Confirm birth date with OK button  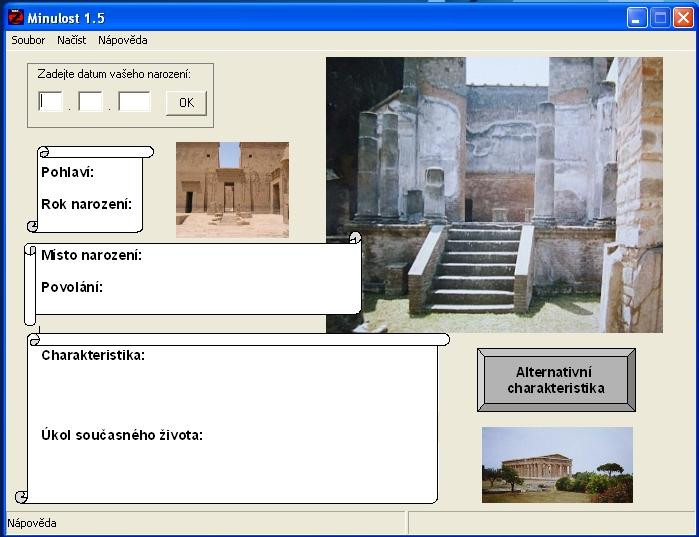click(186, 103)
